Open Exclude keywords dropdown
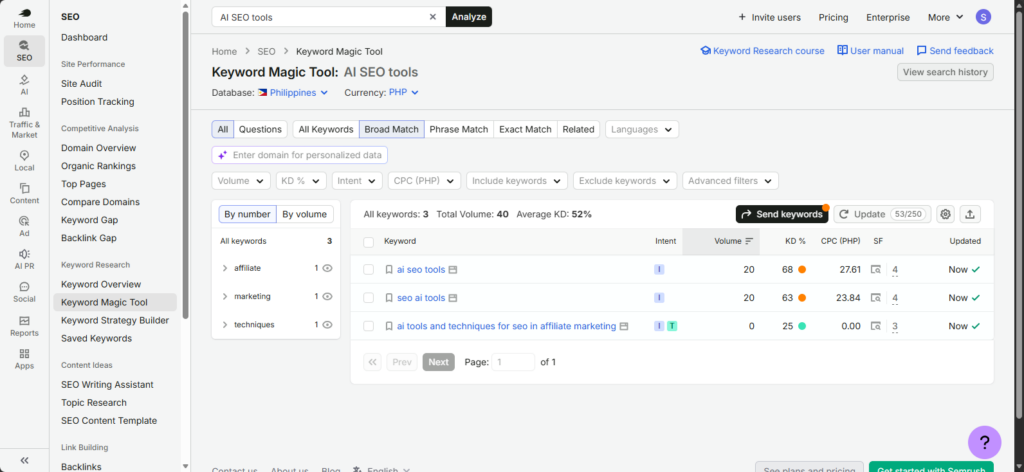Viewport: 1024px width, 472px height. [x=625, y=181]
